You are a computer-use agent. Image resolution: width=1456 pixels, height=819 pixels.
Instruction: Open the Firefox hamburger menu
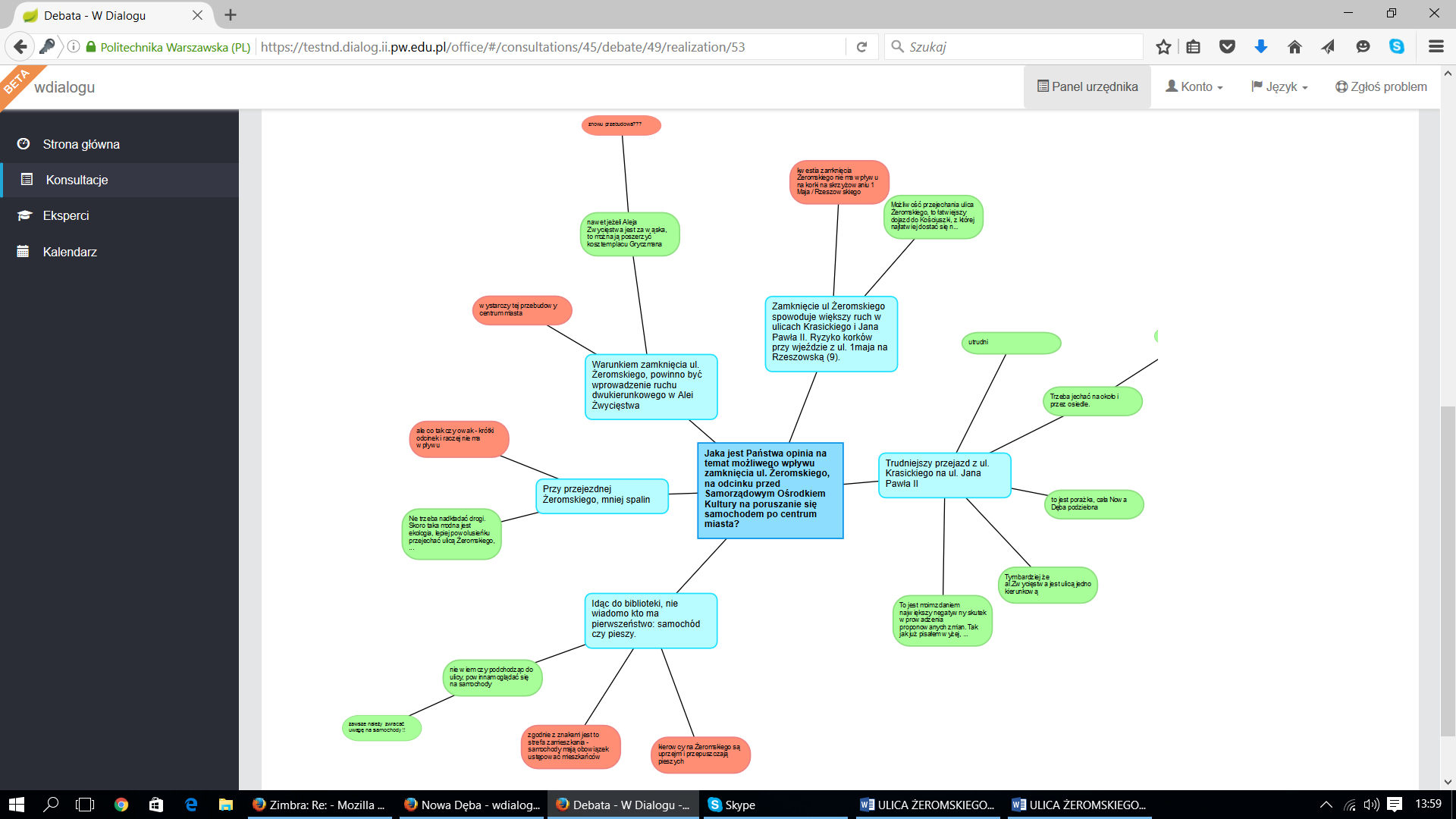pyautogui.click(x=1436, y=47)
